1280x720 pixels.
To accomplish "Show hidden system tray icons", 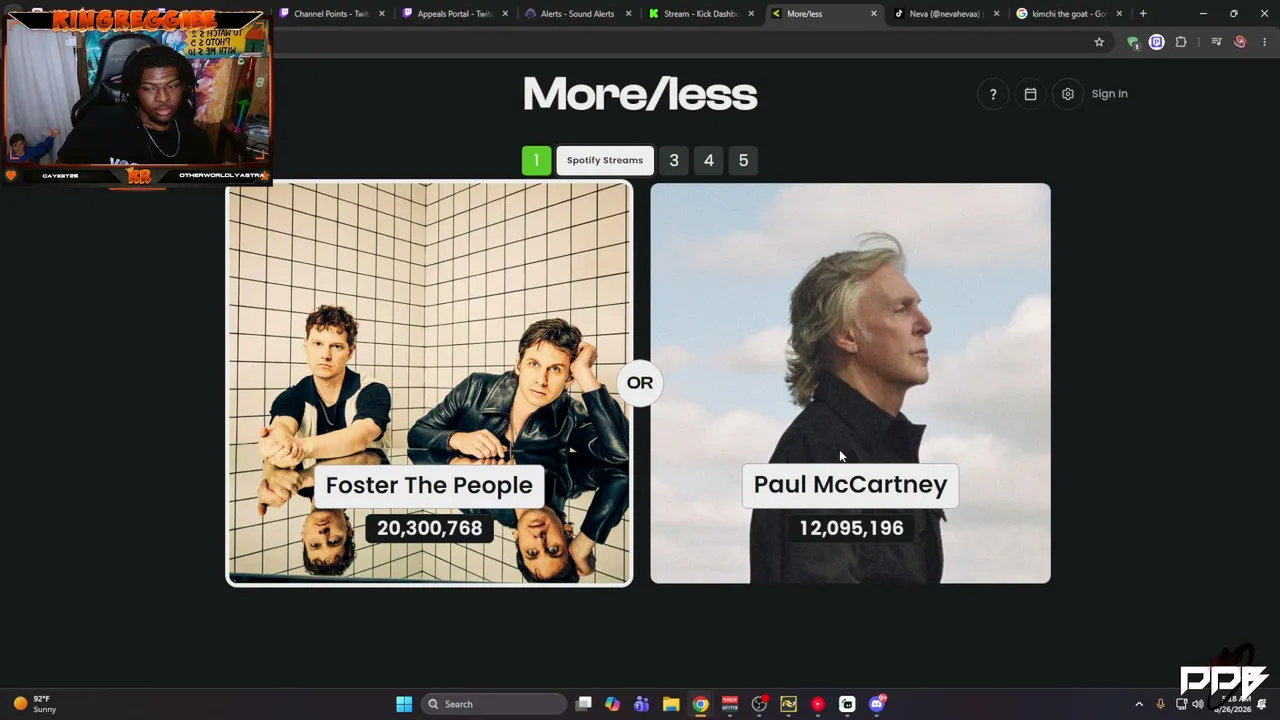I will 1139,704.
